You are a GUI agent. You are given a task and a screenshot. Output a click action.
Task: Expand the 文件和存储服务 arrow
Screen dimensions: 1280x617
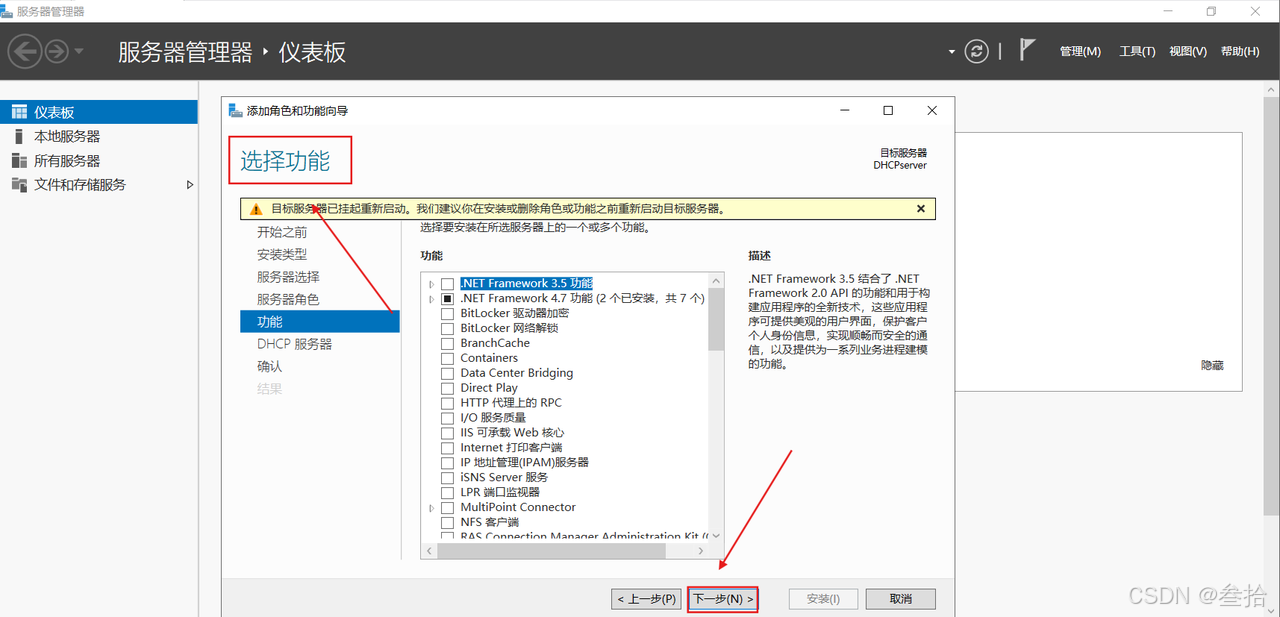(190, 184)
